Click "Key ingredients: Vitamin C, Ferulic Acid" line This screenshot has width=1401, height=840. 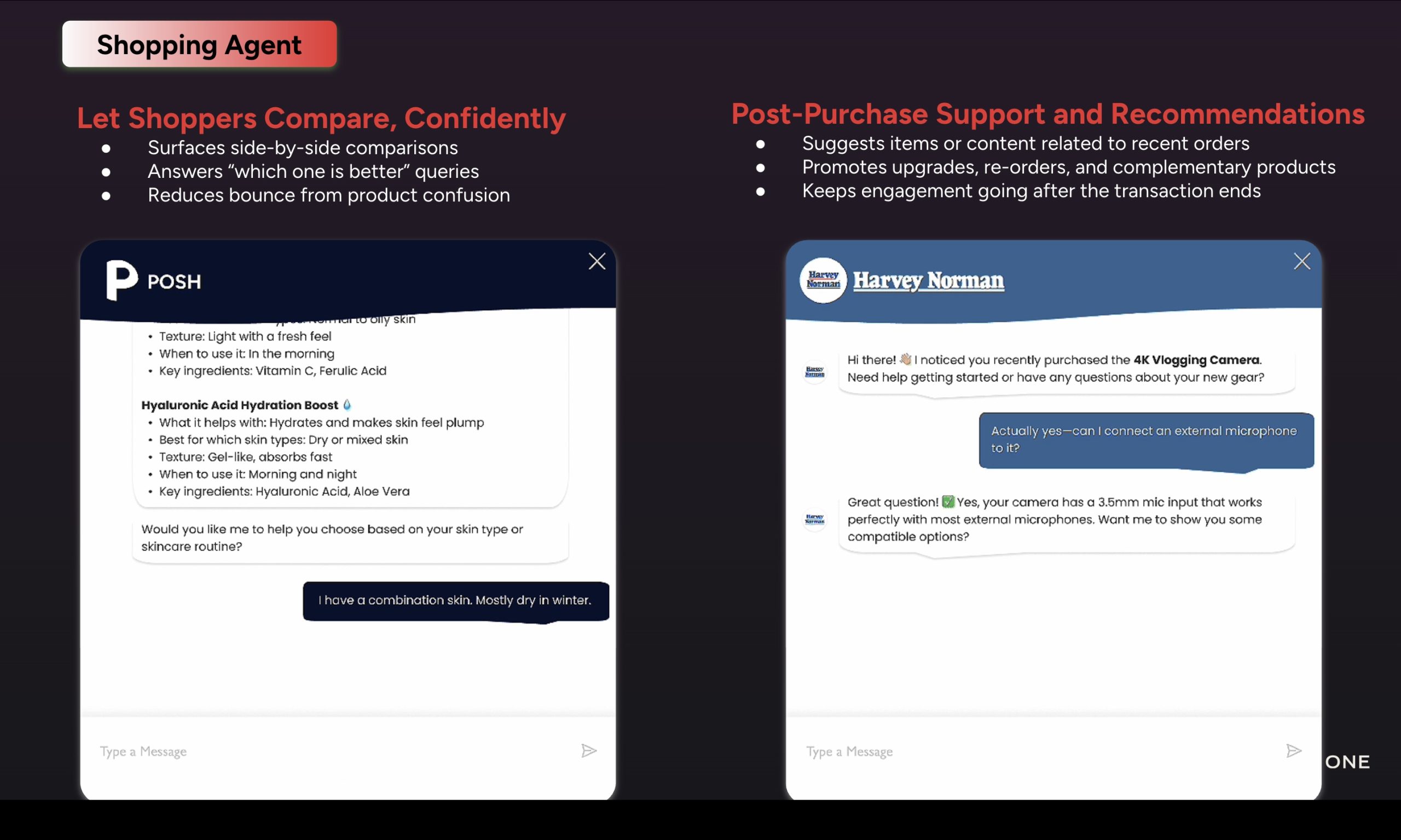[x=273, y=371]
